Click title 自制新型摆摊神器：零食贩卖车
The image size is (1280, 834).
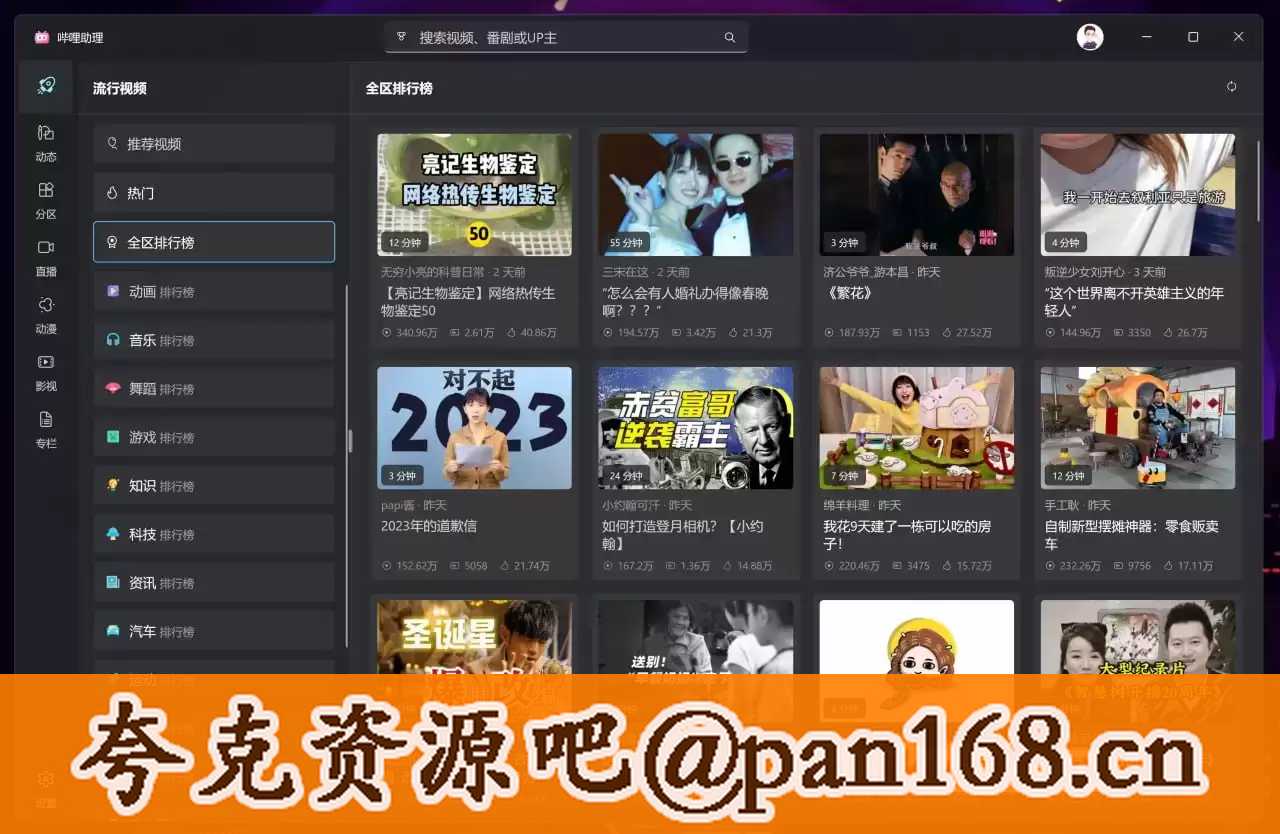1131,535
